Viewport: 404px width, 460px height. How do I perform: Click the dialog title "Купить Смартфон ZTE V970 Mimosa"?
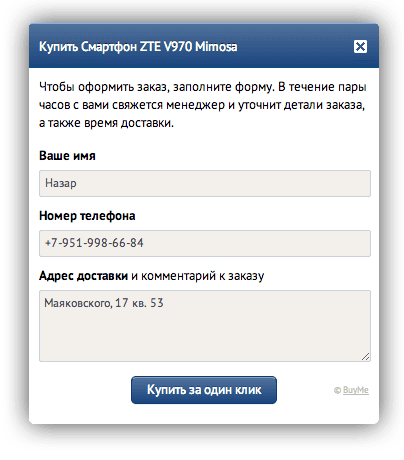click(138, 47)
